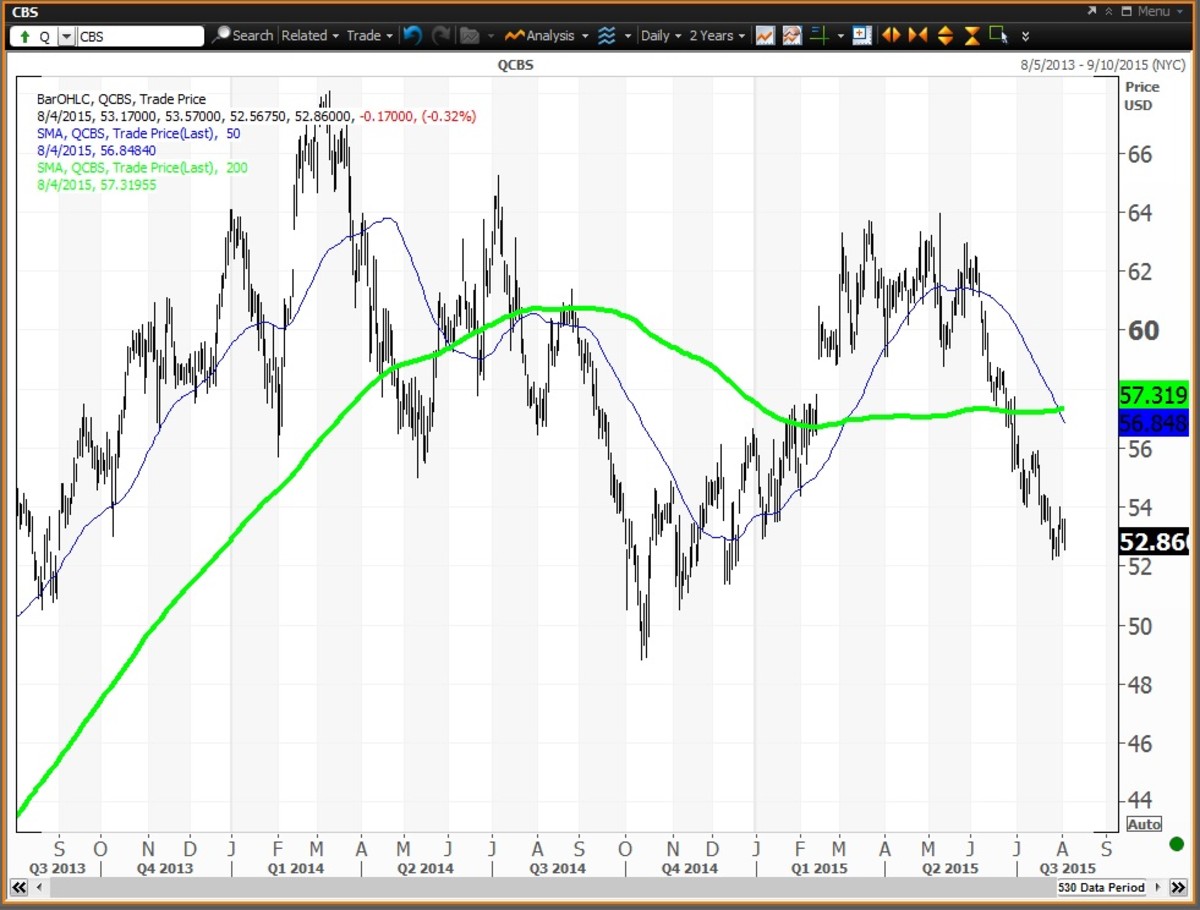This screenshot has width=1200, height=910.
Task: Click the expand horizontally orange arrows icon
Action: 890,35
